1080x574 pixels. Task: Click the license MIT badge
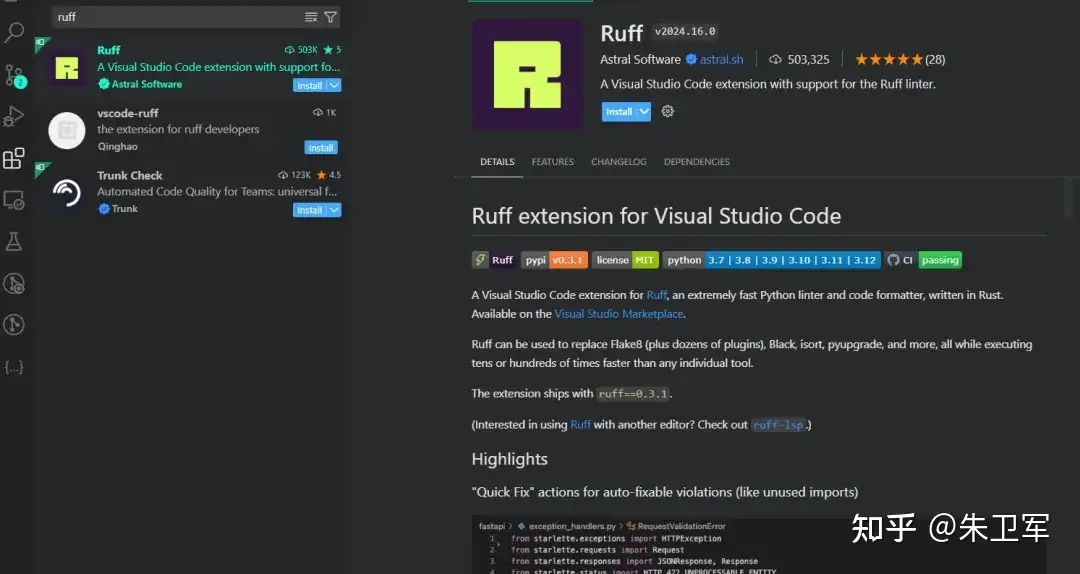pos(625,260)
